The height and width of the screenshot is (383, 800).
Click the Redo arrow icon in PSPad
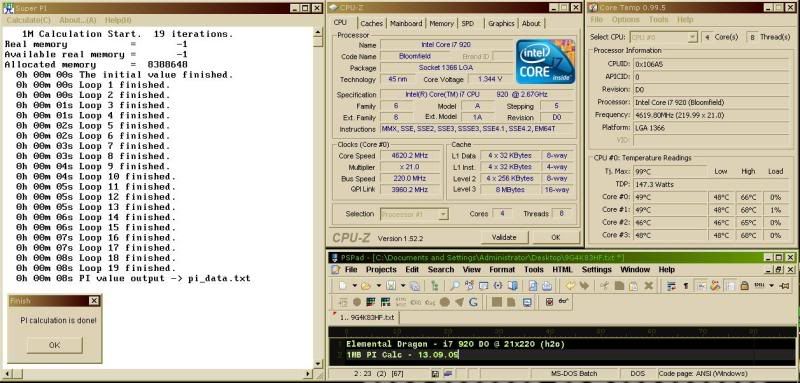(x=584, y=286)
